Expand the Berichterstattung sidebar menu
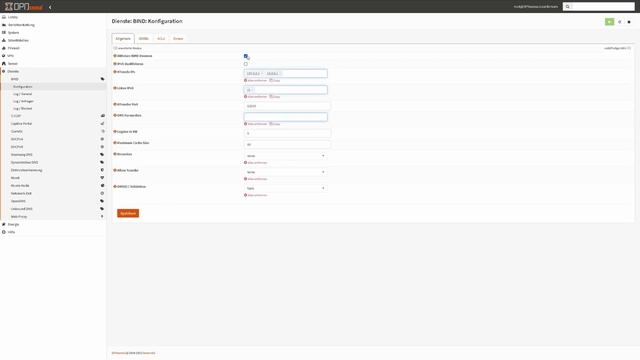This screenshot has width=640, height=360. pyautogui.click(x=21, y=25)
